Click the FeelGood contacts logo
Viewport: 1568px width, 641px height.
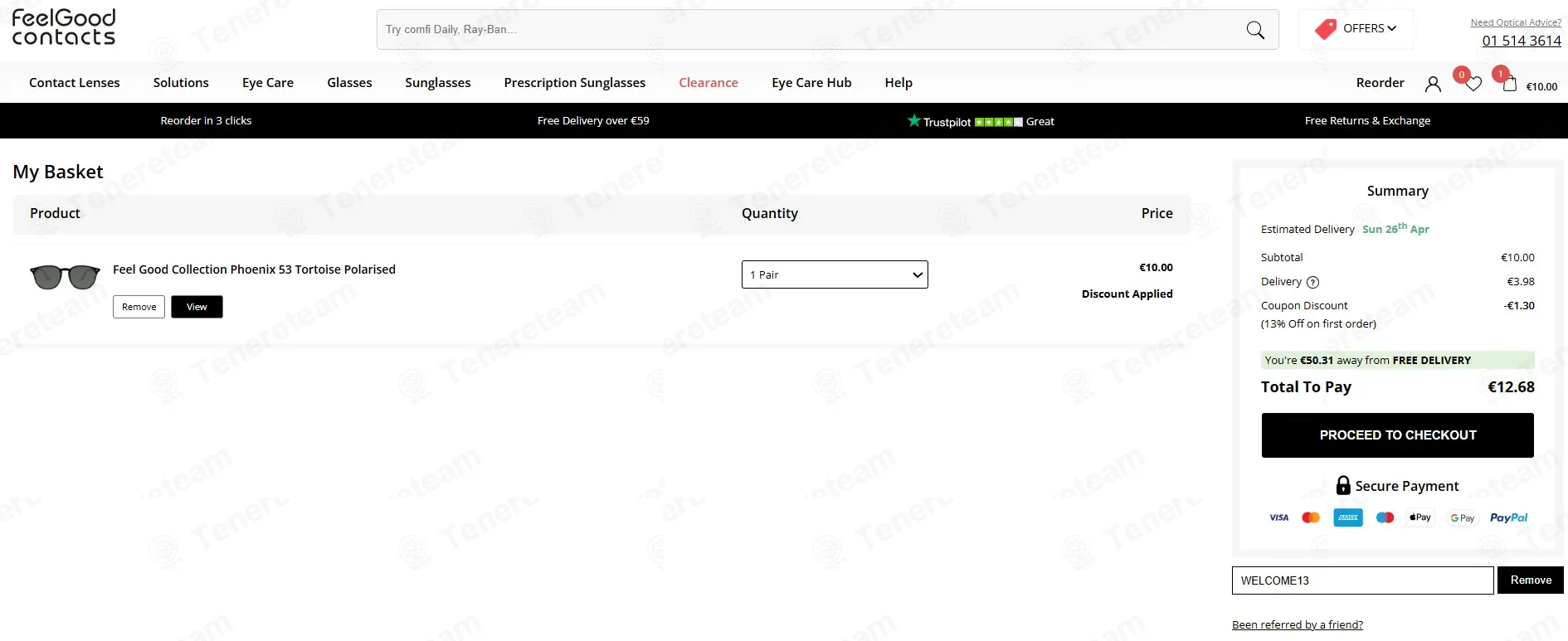point(64,27)
